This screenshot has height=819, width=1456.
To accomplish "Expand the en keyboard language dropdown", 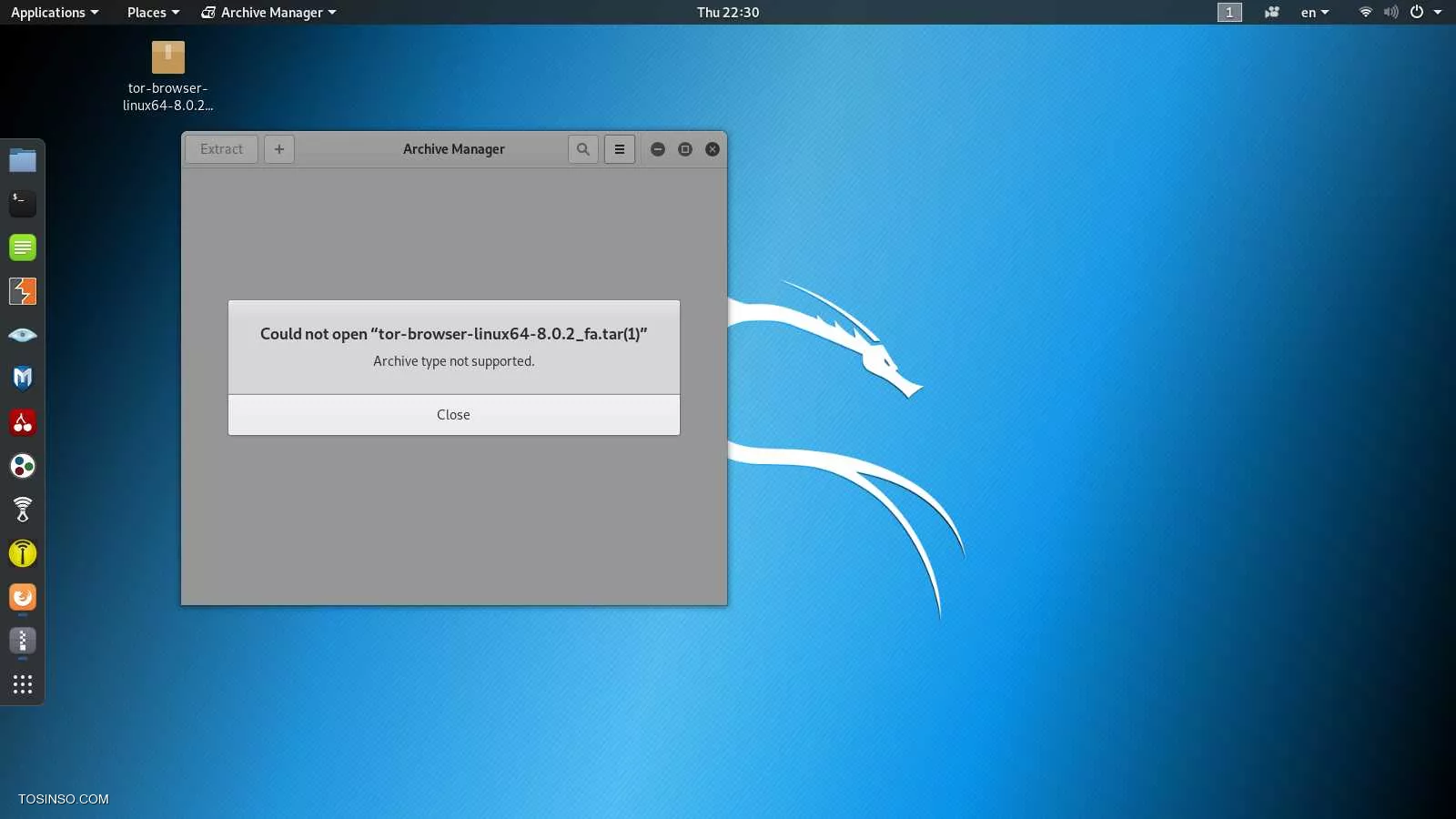I will coord(1315,13).
